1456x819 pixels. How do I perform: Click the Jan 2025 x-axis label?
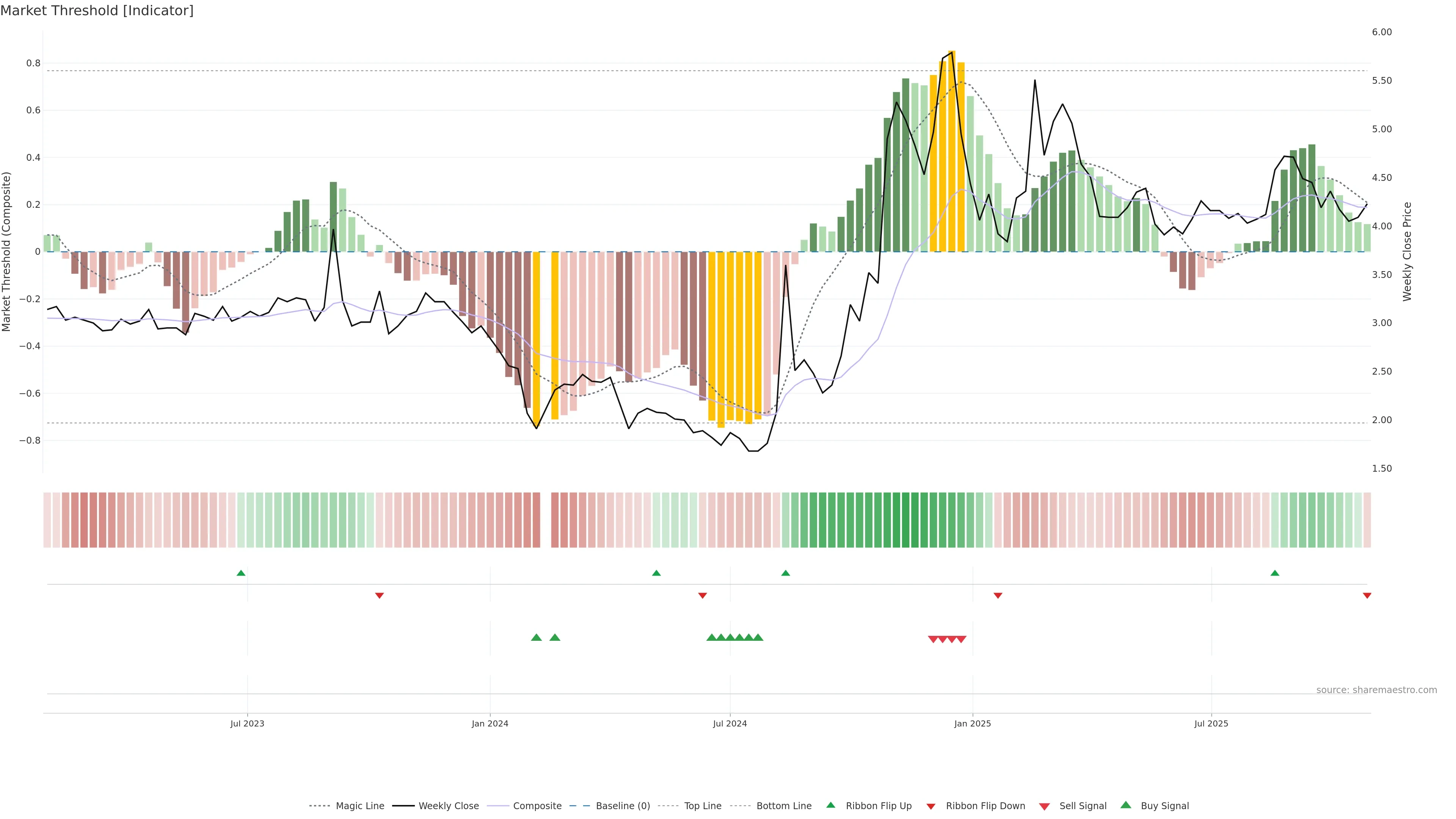click(x=972, y=723)
